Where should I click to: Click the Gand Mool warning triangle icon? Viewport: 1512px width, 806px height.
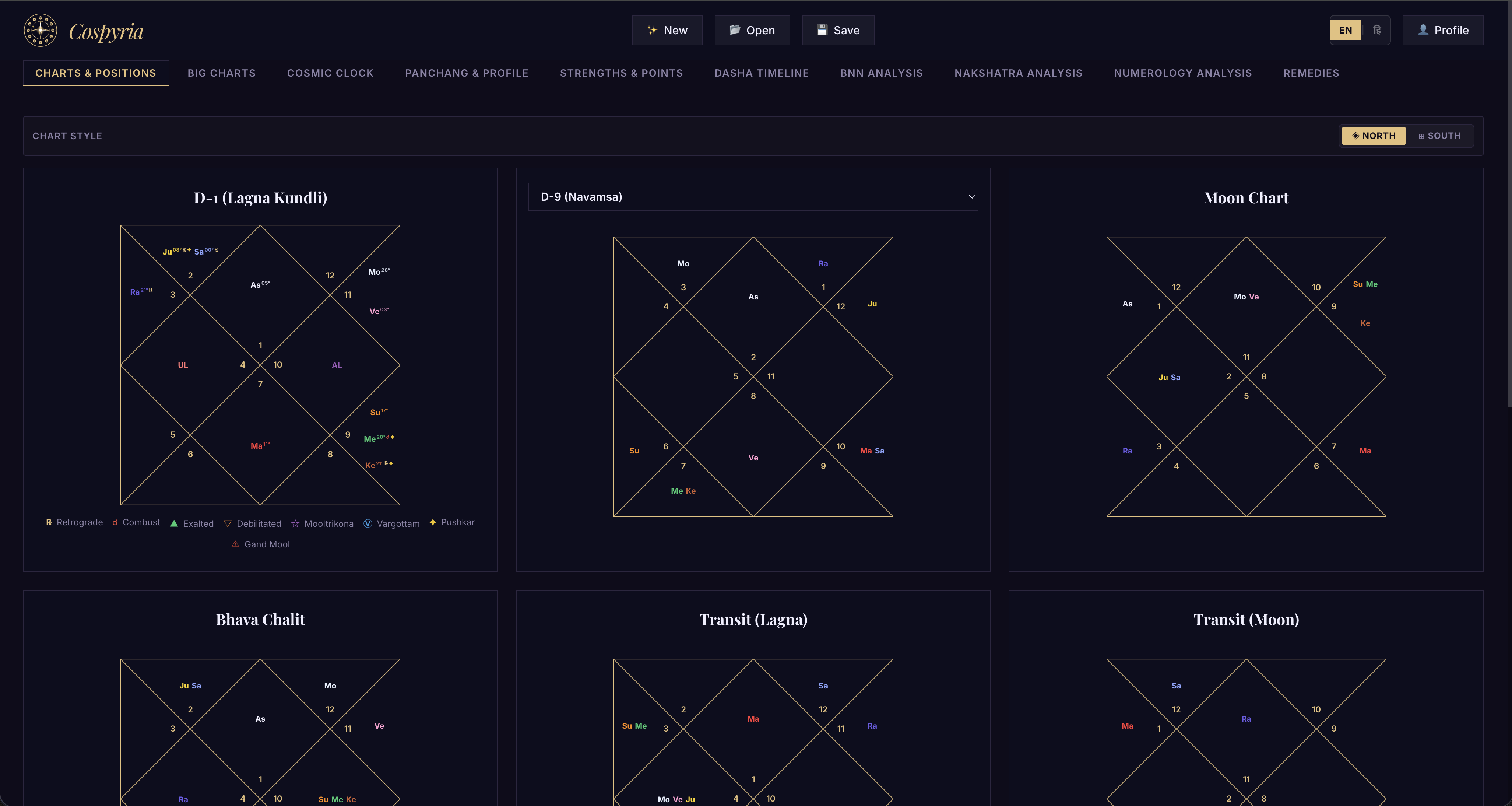coord(235,544)
